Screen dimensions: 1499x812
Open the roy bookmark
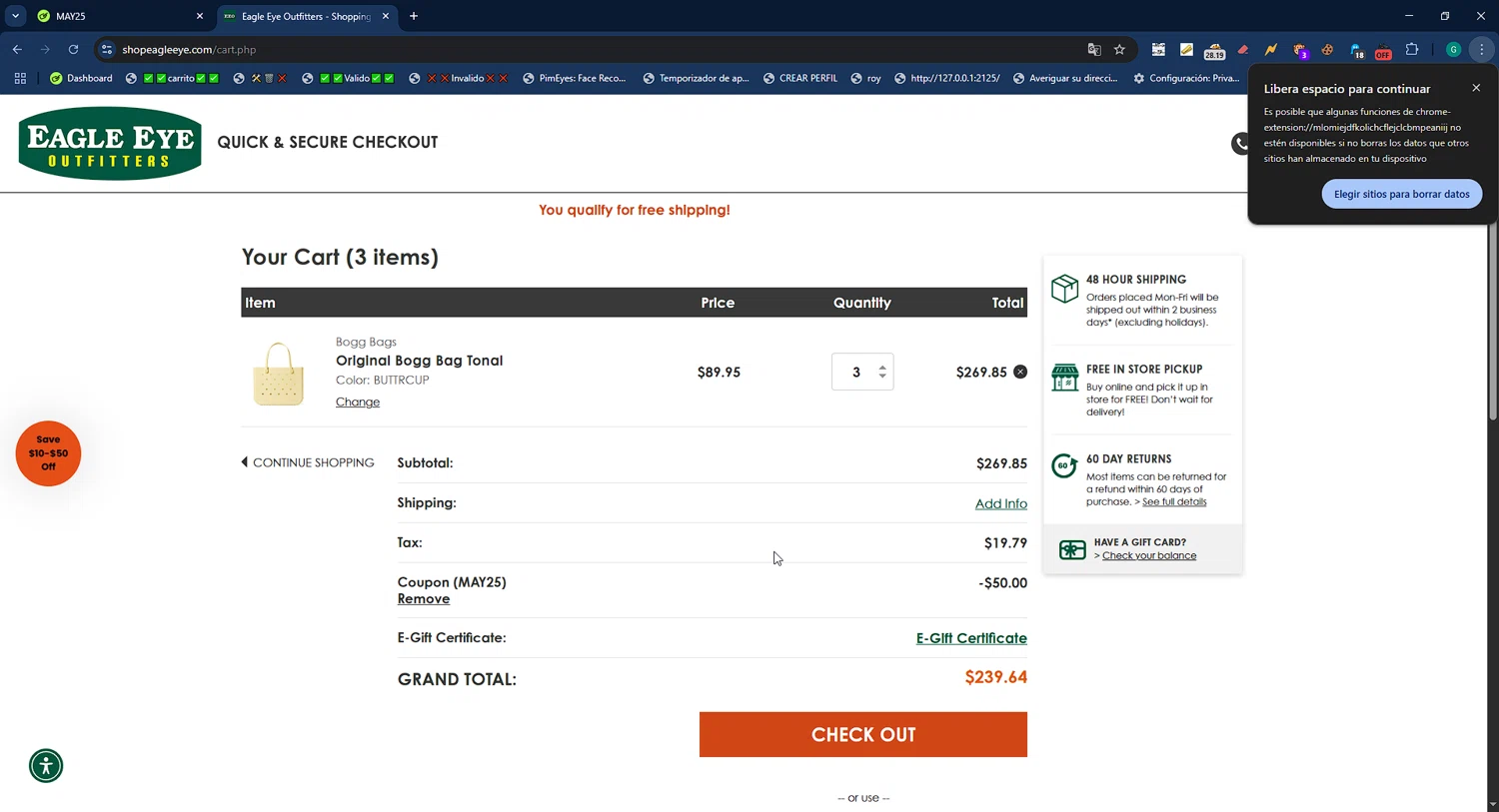[x=865, y=78]
